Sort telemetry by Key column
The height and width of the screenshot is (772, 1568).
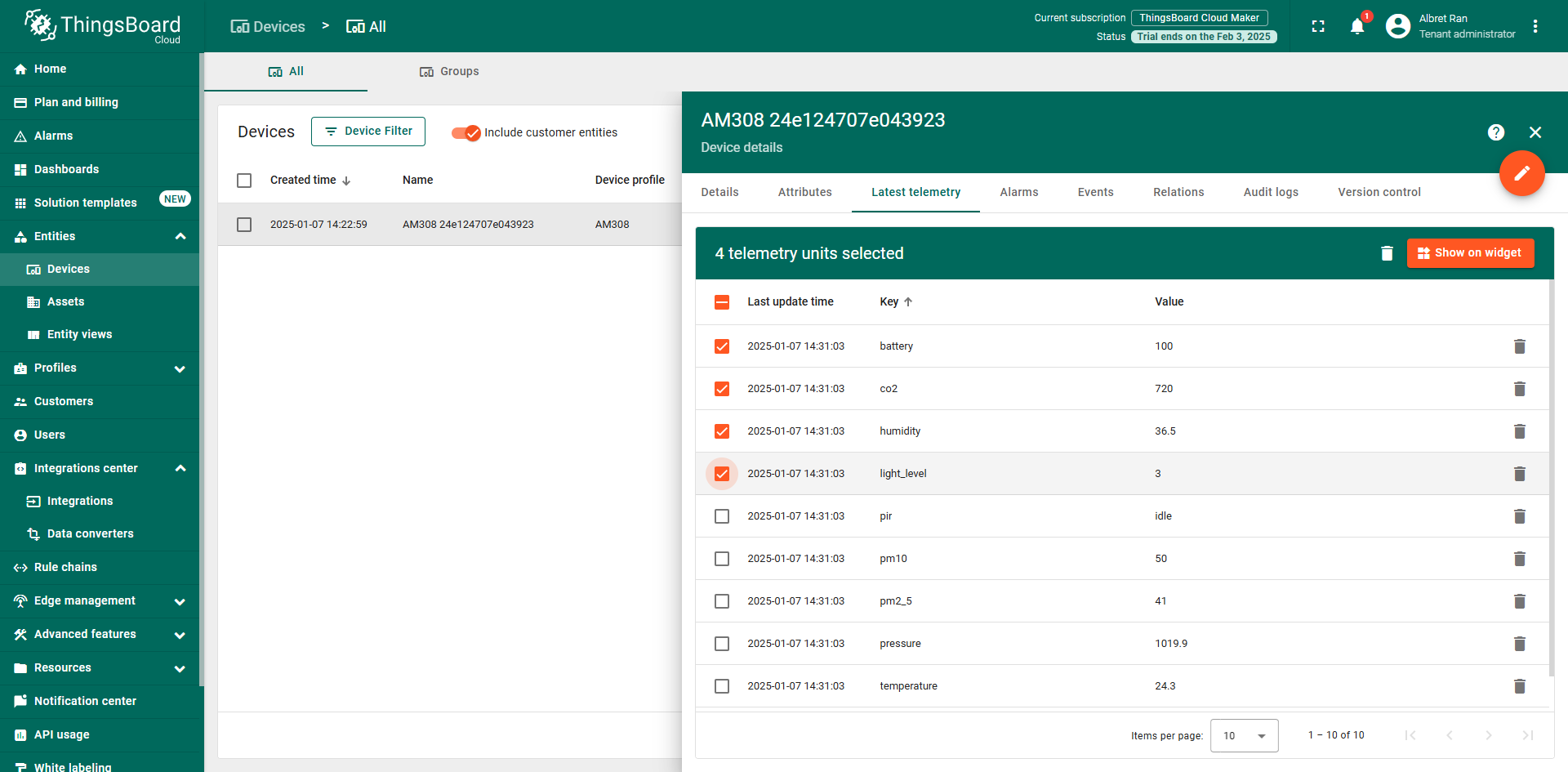(896, 302)
